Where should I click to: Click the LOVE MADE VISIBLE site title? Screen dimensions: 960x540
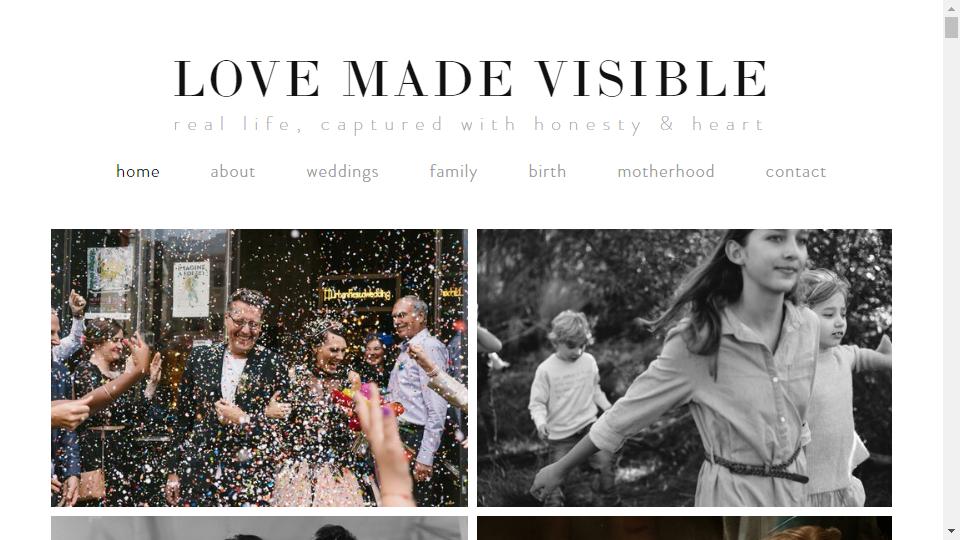[470, 79]
